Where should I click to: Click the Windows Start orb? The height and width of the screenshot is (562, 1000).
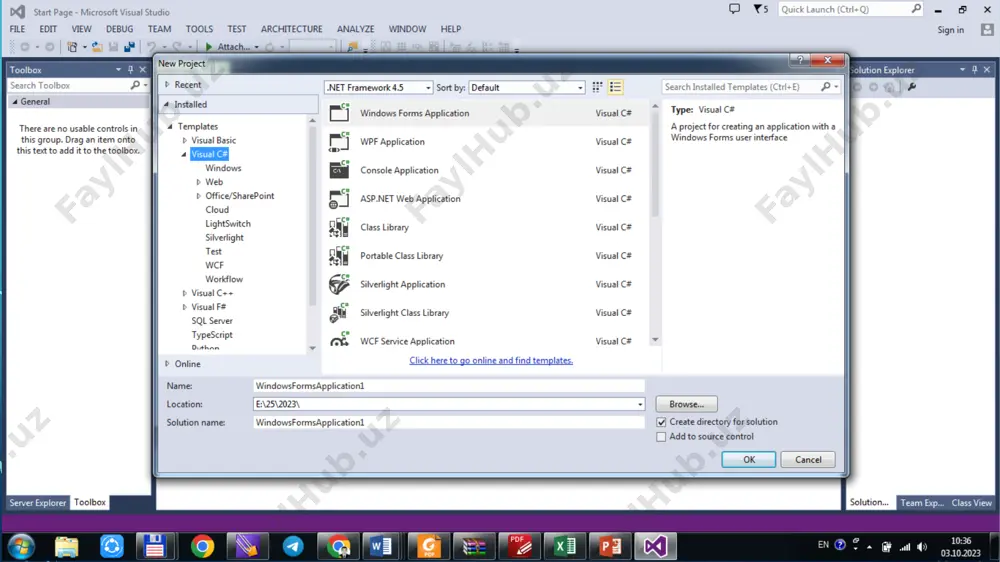point(21,547)
